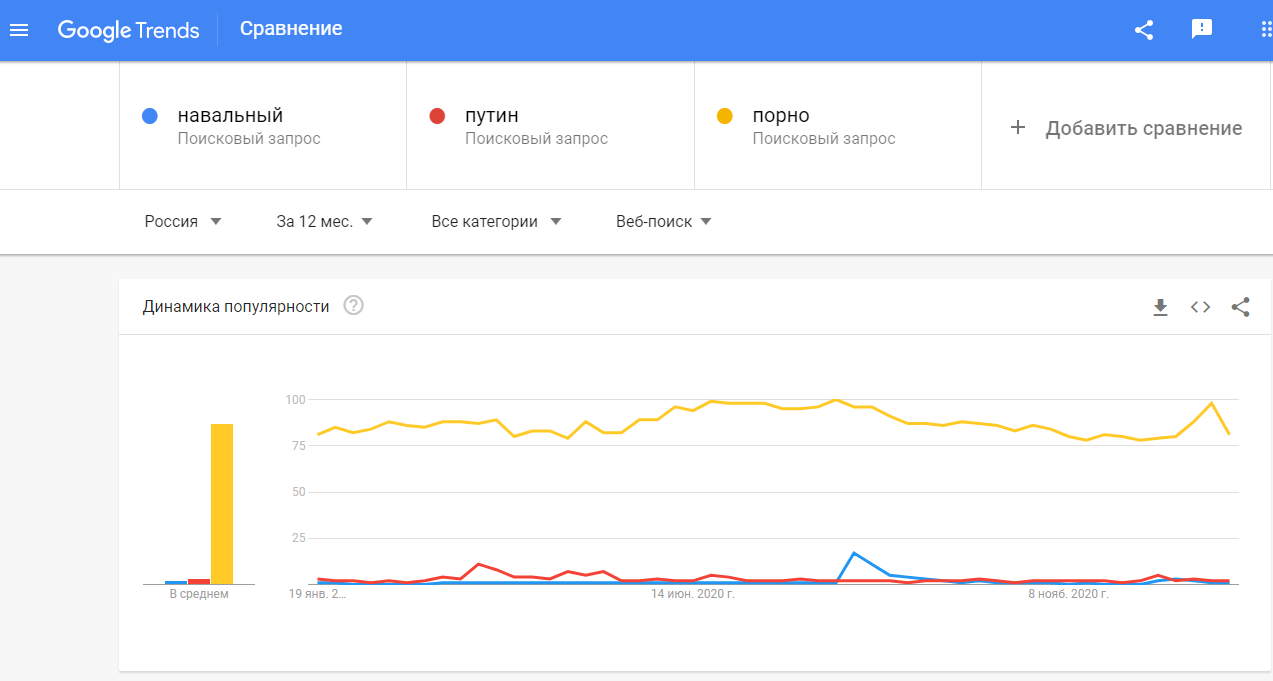Expand the Все категории dropdown

coord(496,221)
